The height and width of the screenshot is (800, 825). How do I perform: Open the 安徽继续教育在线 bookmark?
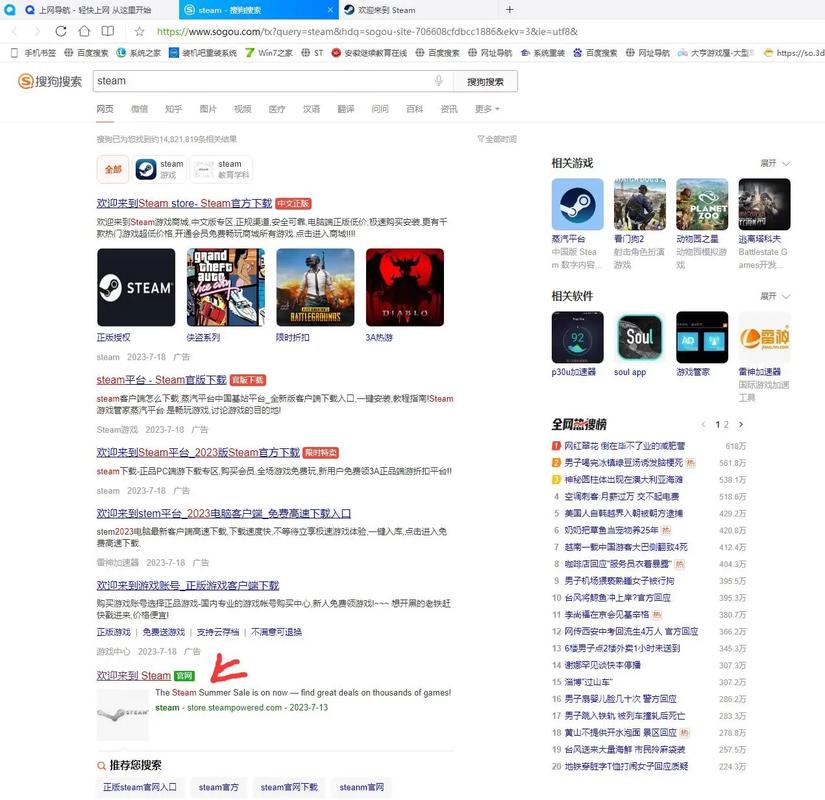(369, 53)
